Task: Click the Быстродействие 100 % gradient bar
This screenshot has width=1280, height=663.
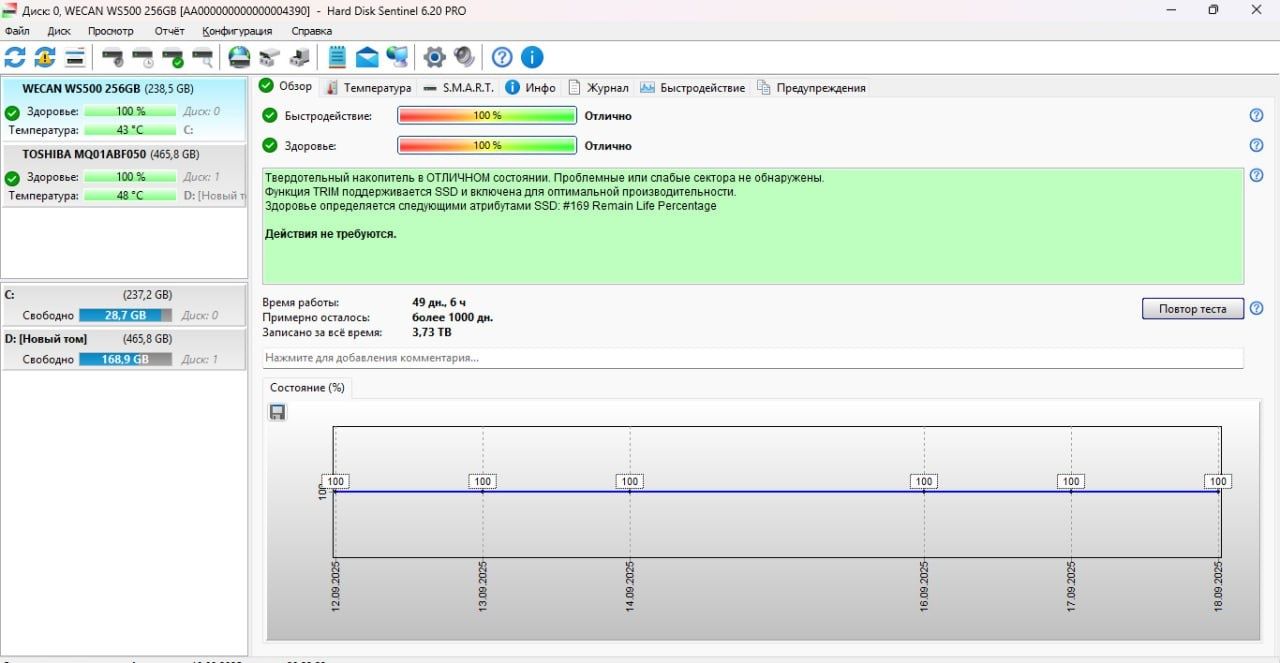Action: 487,116
